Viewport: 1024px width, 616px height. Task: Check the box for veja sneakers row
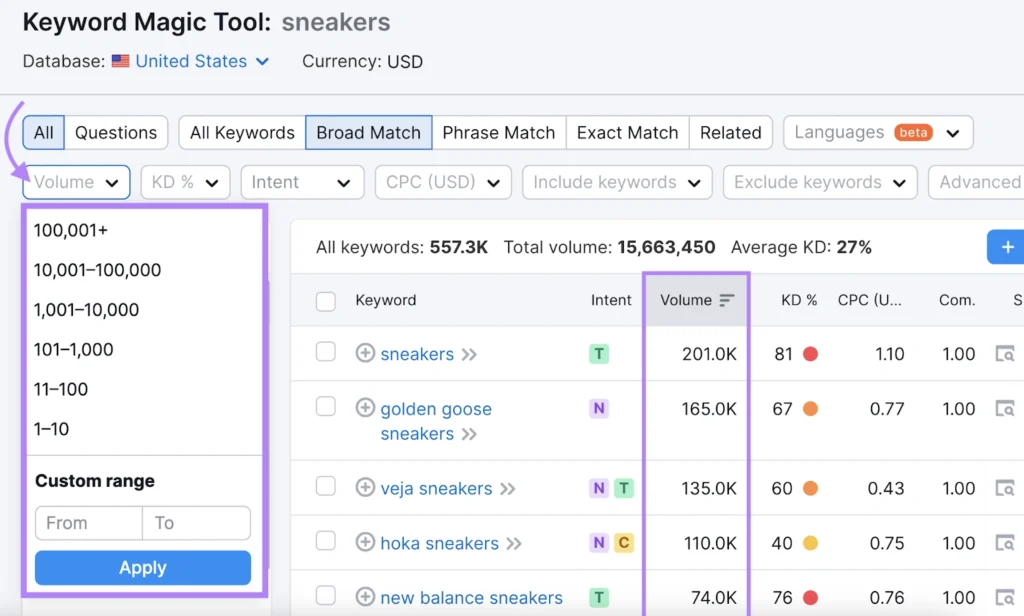point(326,486)
